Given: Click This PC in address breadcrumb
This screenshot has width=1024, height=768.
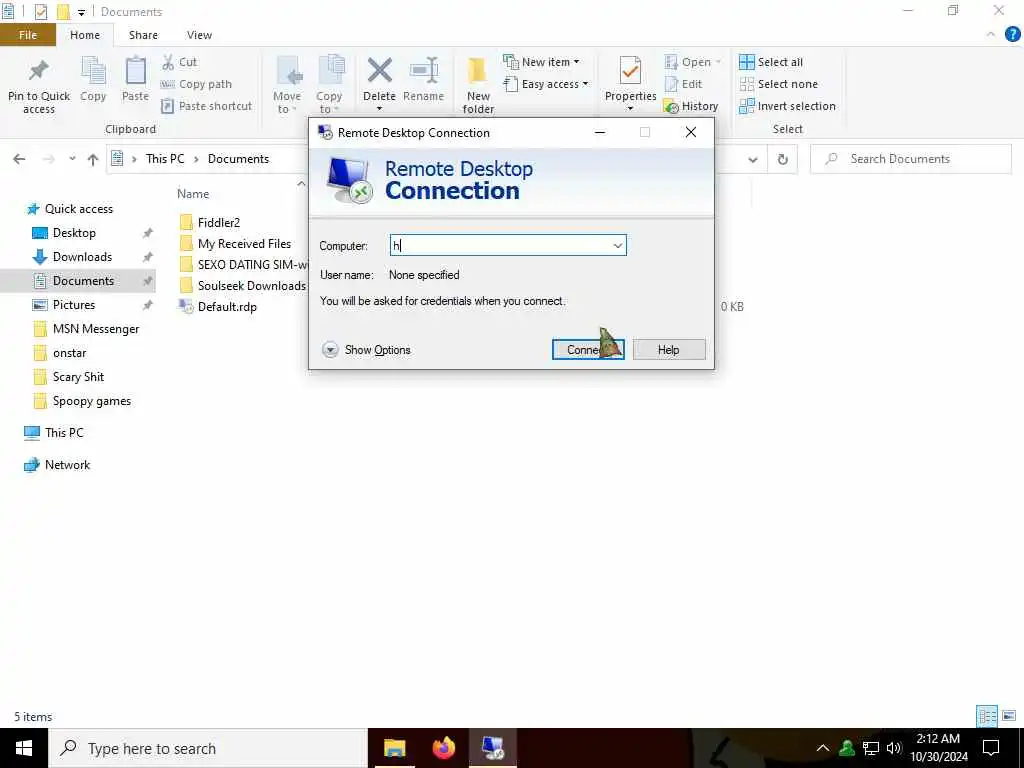Looking at the screenshot, I should pyautogui.click(x=165, y=159).
